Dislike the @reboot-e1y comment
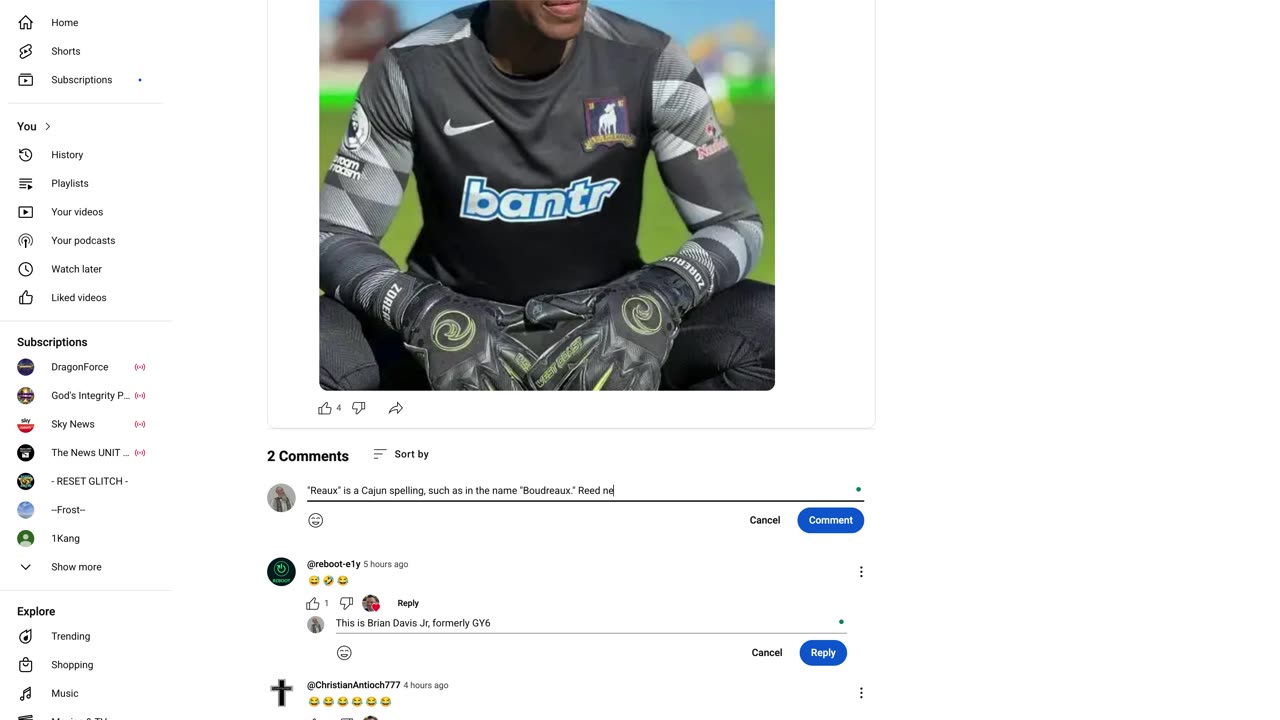Viewport: 1280px width, 720px height. 346,603
